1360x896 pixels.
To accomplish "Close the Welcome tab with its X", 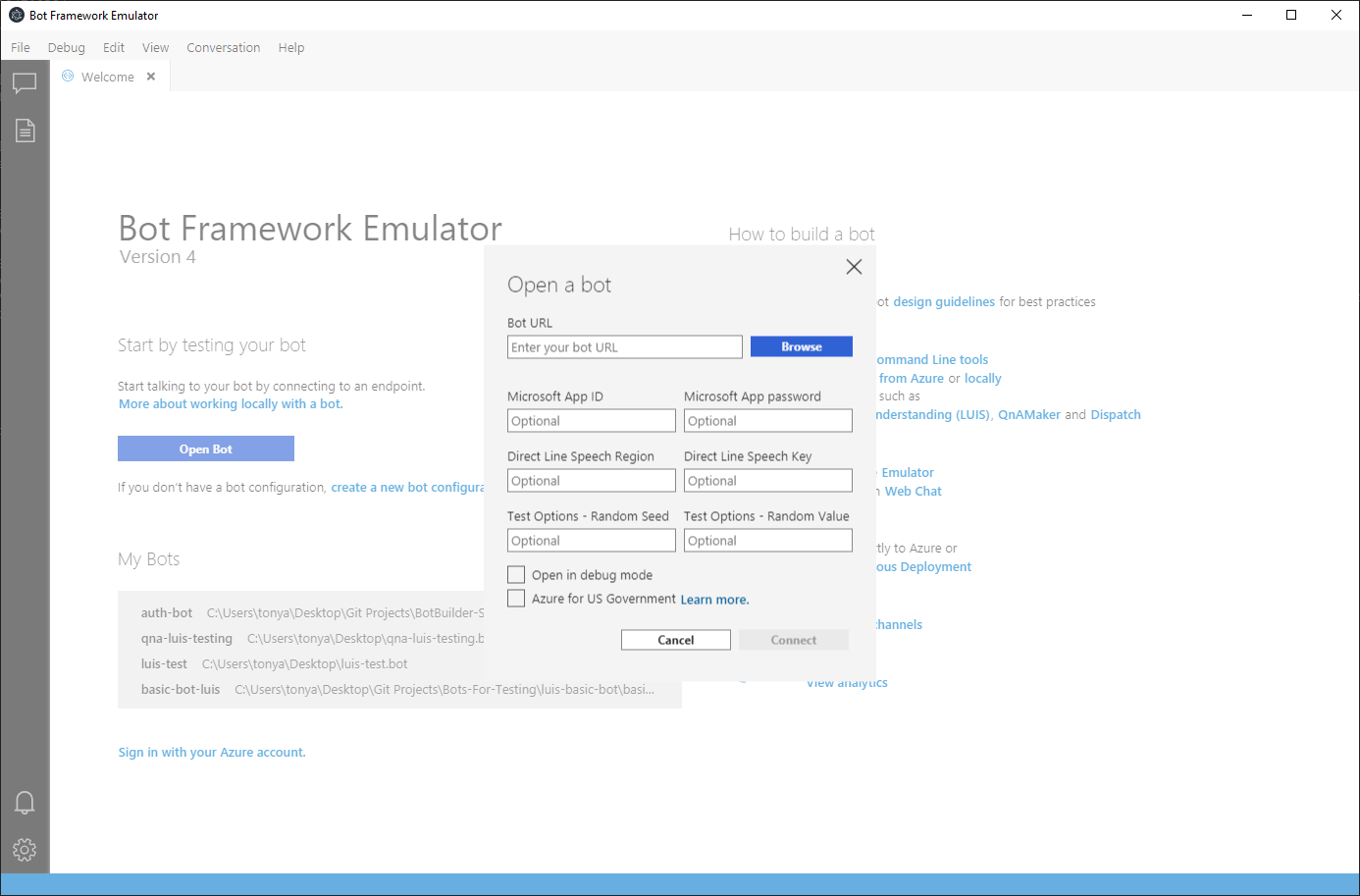I will 151,77.
